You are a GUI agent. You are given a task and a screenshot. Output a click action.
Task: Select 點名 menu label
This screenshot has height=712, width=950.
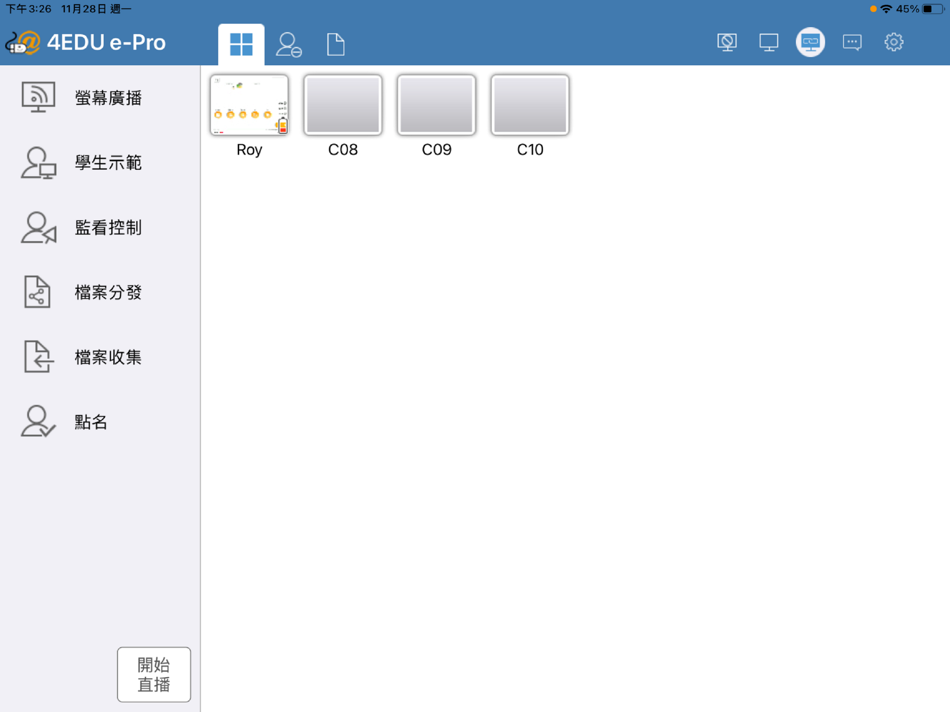[91, 422]
